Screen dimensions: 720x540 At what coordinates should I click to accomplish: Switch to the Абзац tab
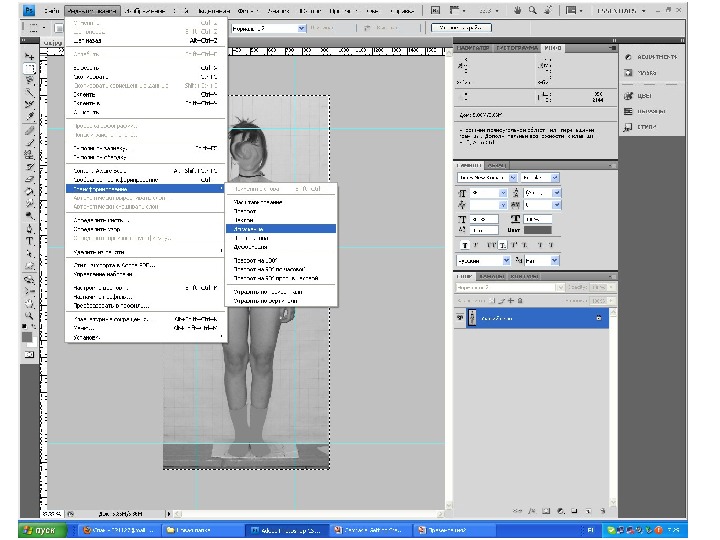coord(496,165)
